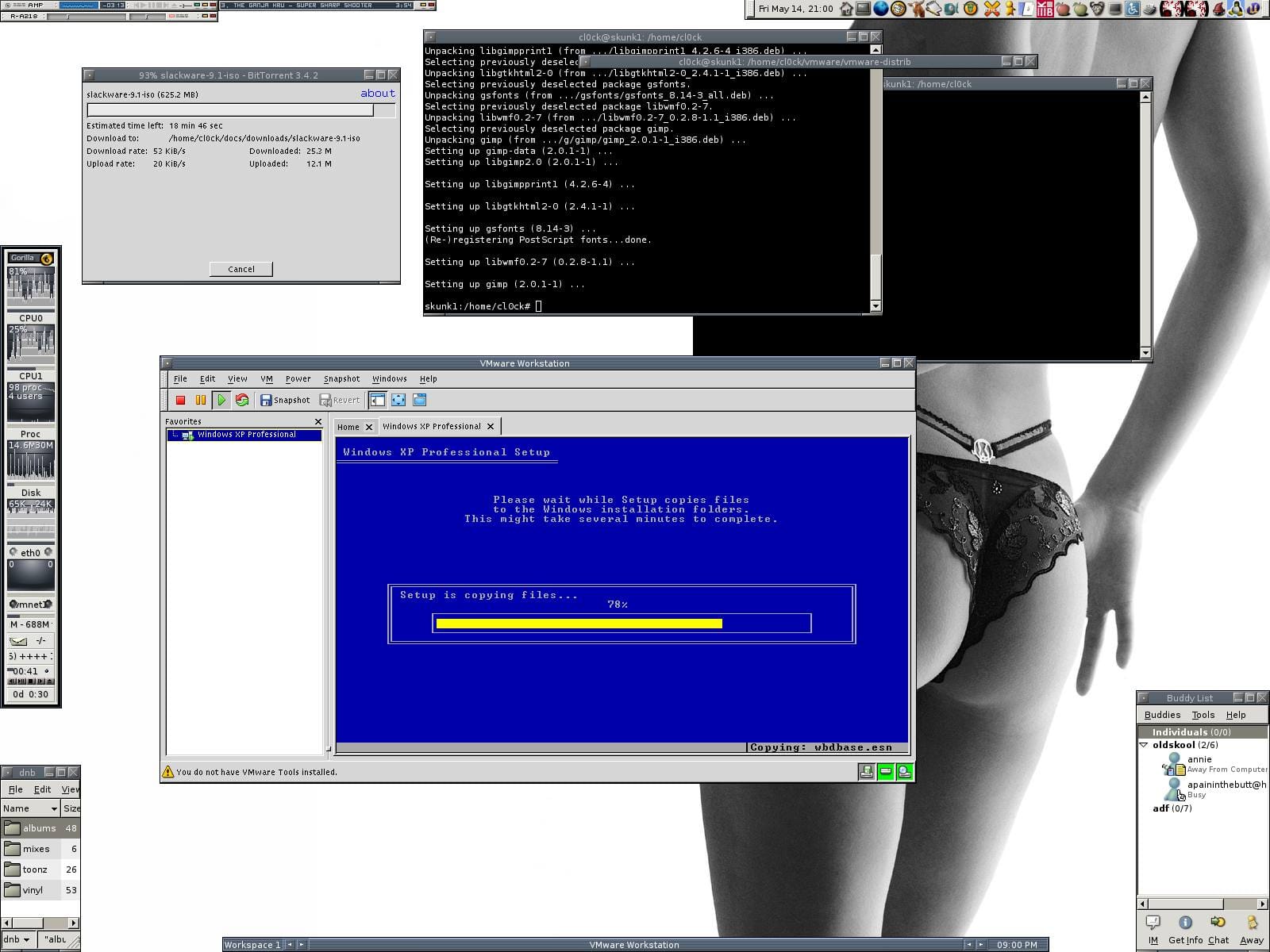Click the hard disk device icon in VMware status bar
Screen dimensions: 1270x952
[886, 772]
